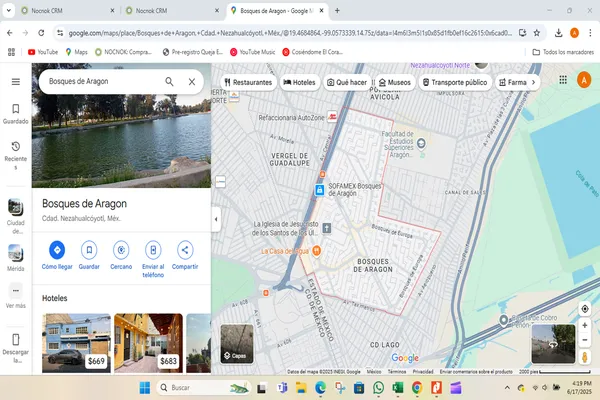Screen dimensions: 600x400
Task: Click Ver más in the sidebar
Action: pos(16,296)
